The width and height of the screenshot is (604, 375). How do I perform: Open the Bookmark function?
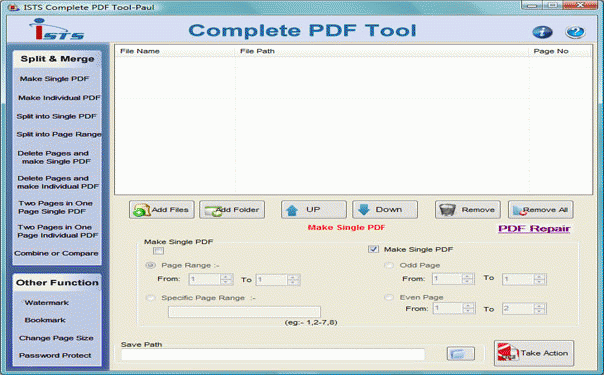pyautogui.click(x=45, y=320)
